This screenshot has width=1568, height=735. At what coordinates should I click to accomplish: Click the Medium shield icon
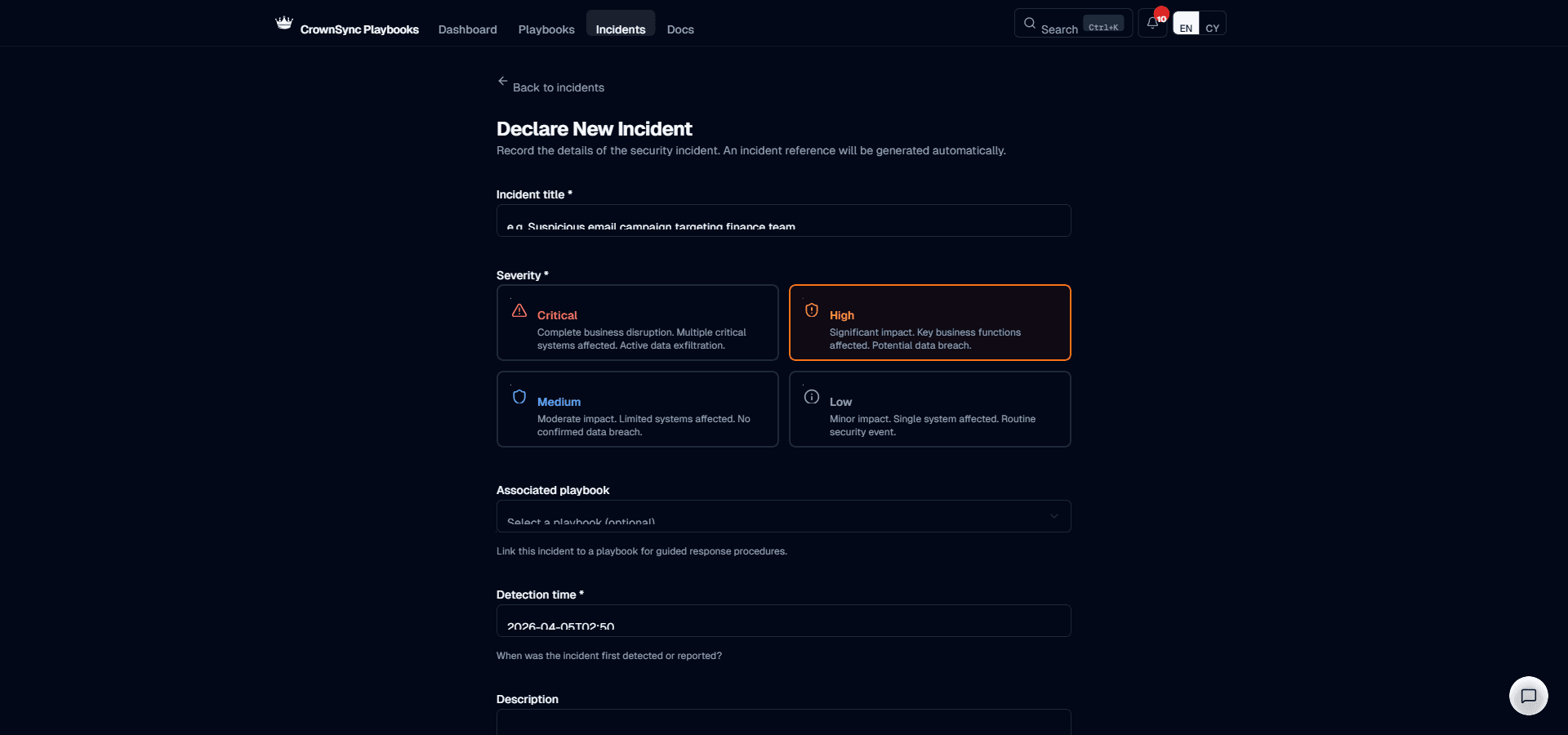click(x=519, y=397)
